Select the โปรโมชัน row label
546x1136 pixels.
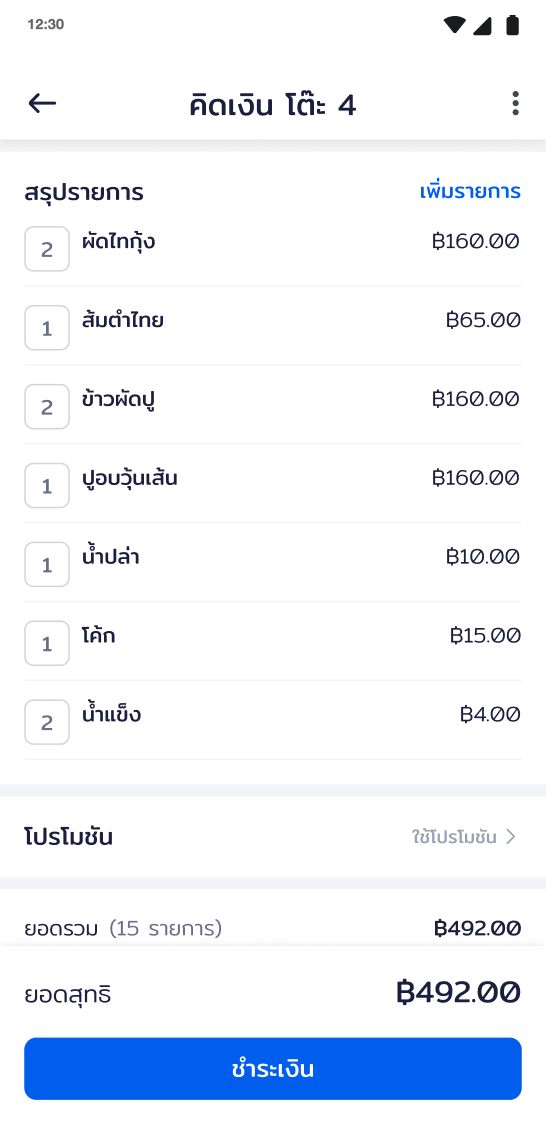point(69,838)
